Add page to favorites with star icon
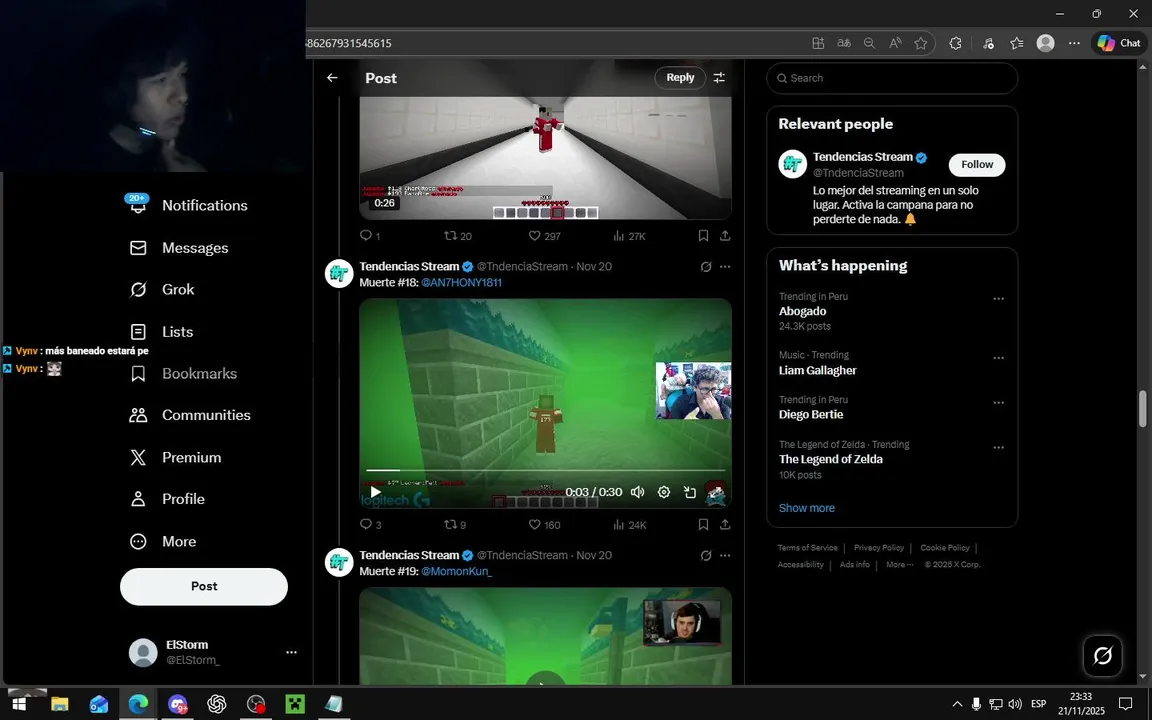This screenshot has width=1152, height=720. [921, 43]
